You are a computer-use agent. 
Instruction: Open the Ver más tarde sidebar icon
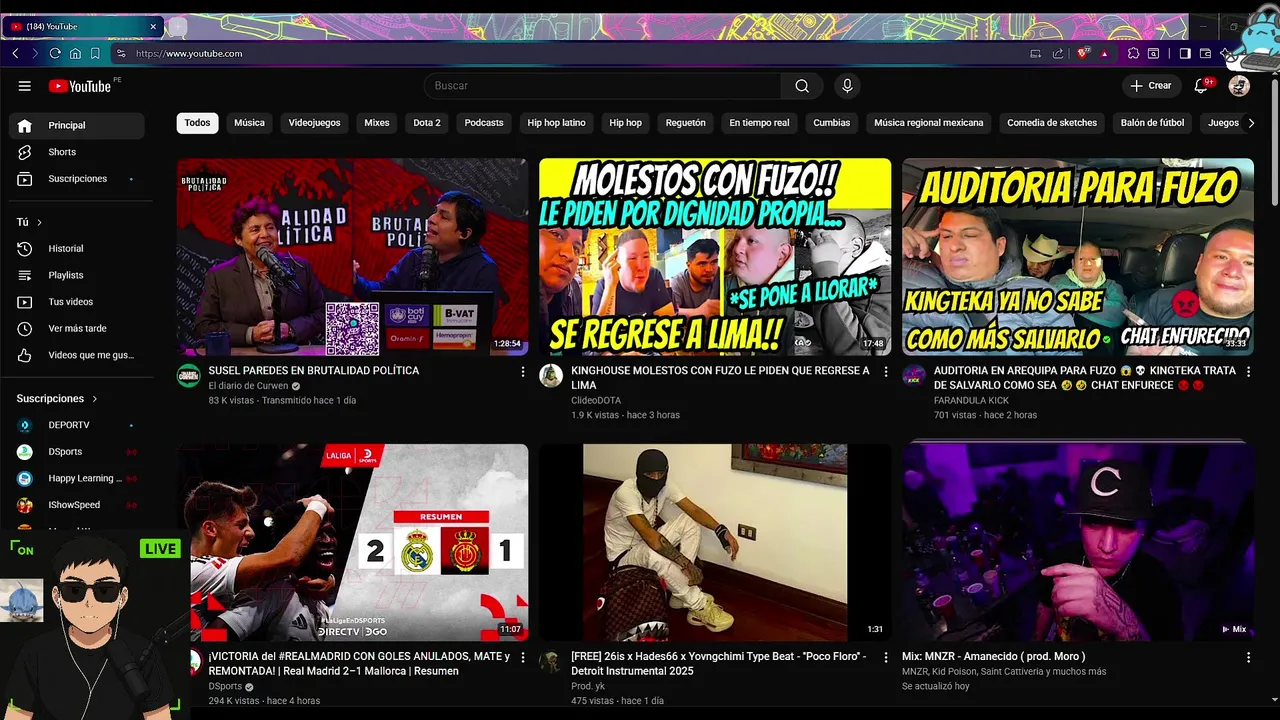click(25, 328)
